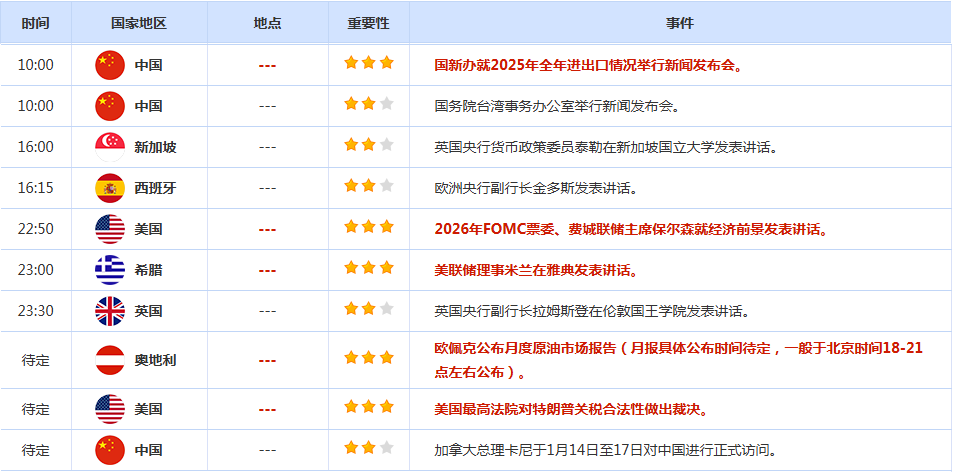The height and width of the screenshot is (472, 953).
Task: Click the Spain flag icon
Action: pyautogui.click(x=110, y=188)
